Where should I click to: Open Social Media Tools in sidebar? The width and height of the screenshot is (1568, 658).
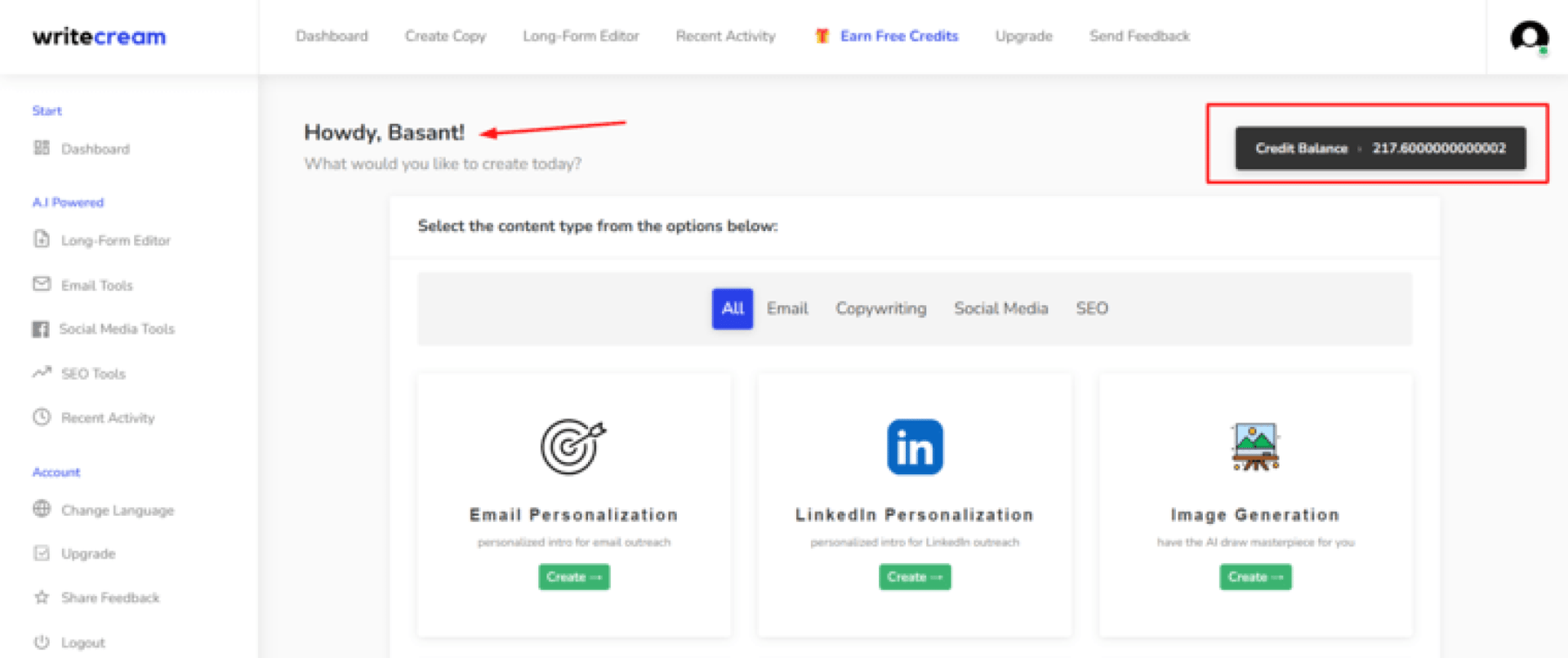click(x=116, y=329)
